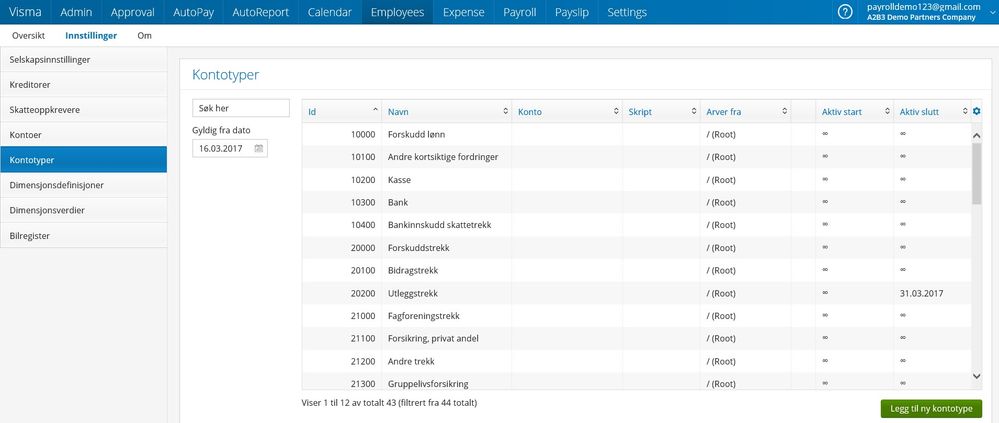Focus the Søk her search field
Image resolution: width=999 pixels, height=423 pixels.
click(x=241, y=108)
